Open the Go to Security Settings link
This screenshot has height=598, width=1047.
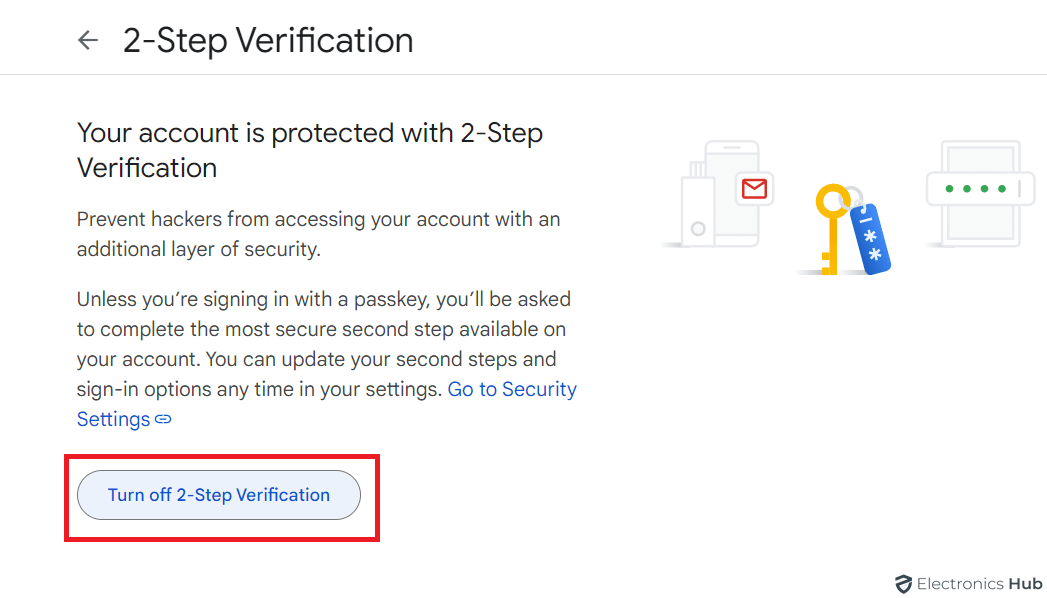[x=512, y=389]
